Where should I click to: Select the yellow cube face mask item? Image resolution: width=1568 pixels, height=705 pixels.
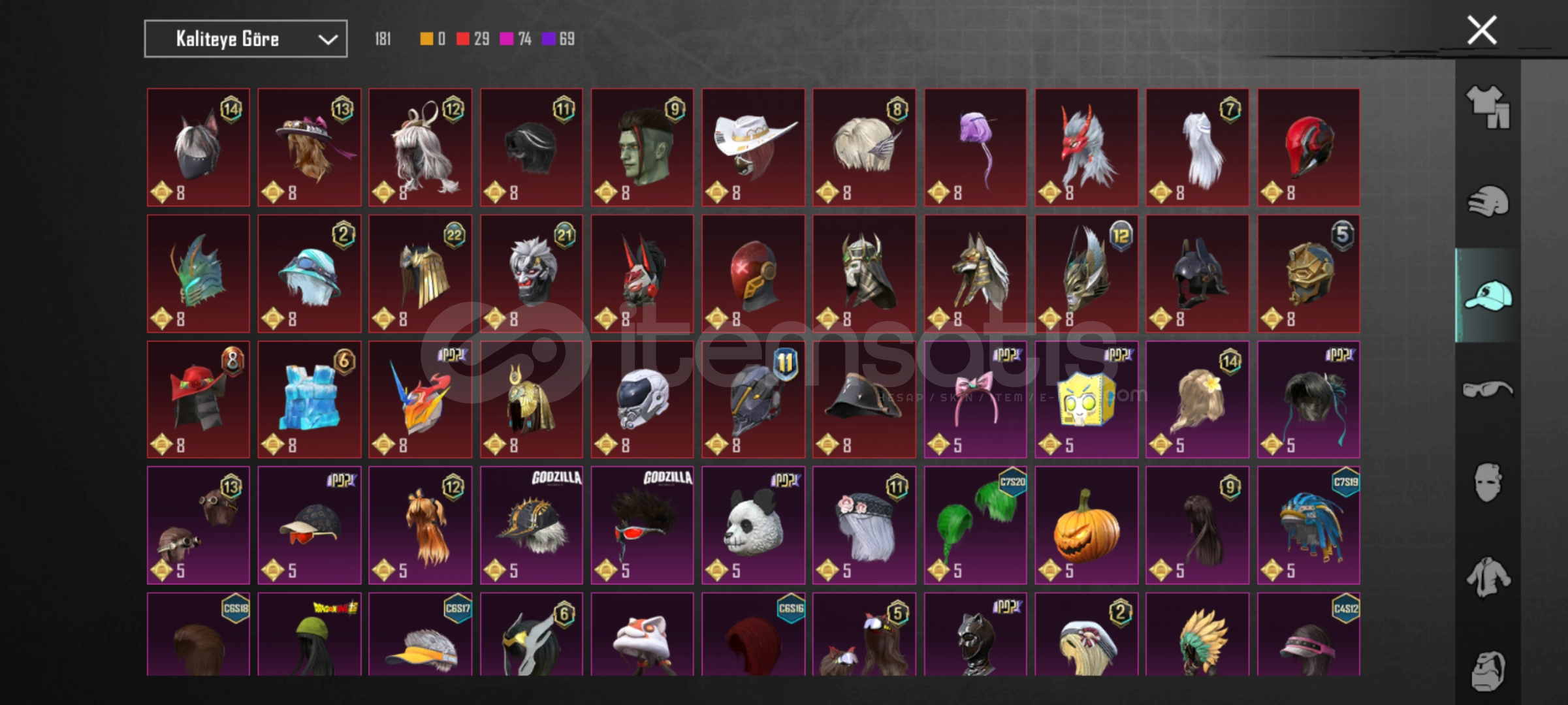(x=1086, y=399)
